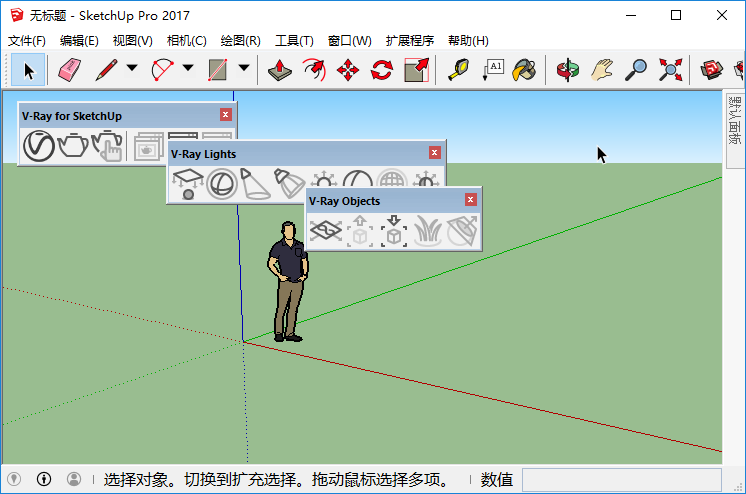The width and height of the screenshot is (746, 494).
Task: Close the V-Ray Lights toolbar
Action: [x=434, y=153]
